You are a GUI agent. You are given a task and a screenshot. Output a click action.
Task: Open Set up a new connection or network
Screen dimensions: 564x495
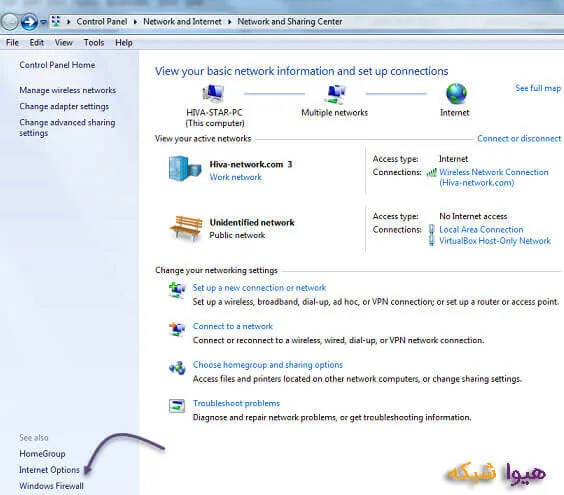(x=259, y=288)
